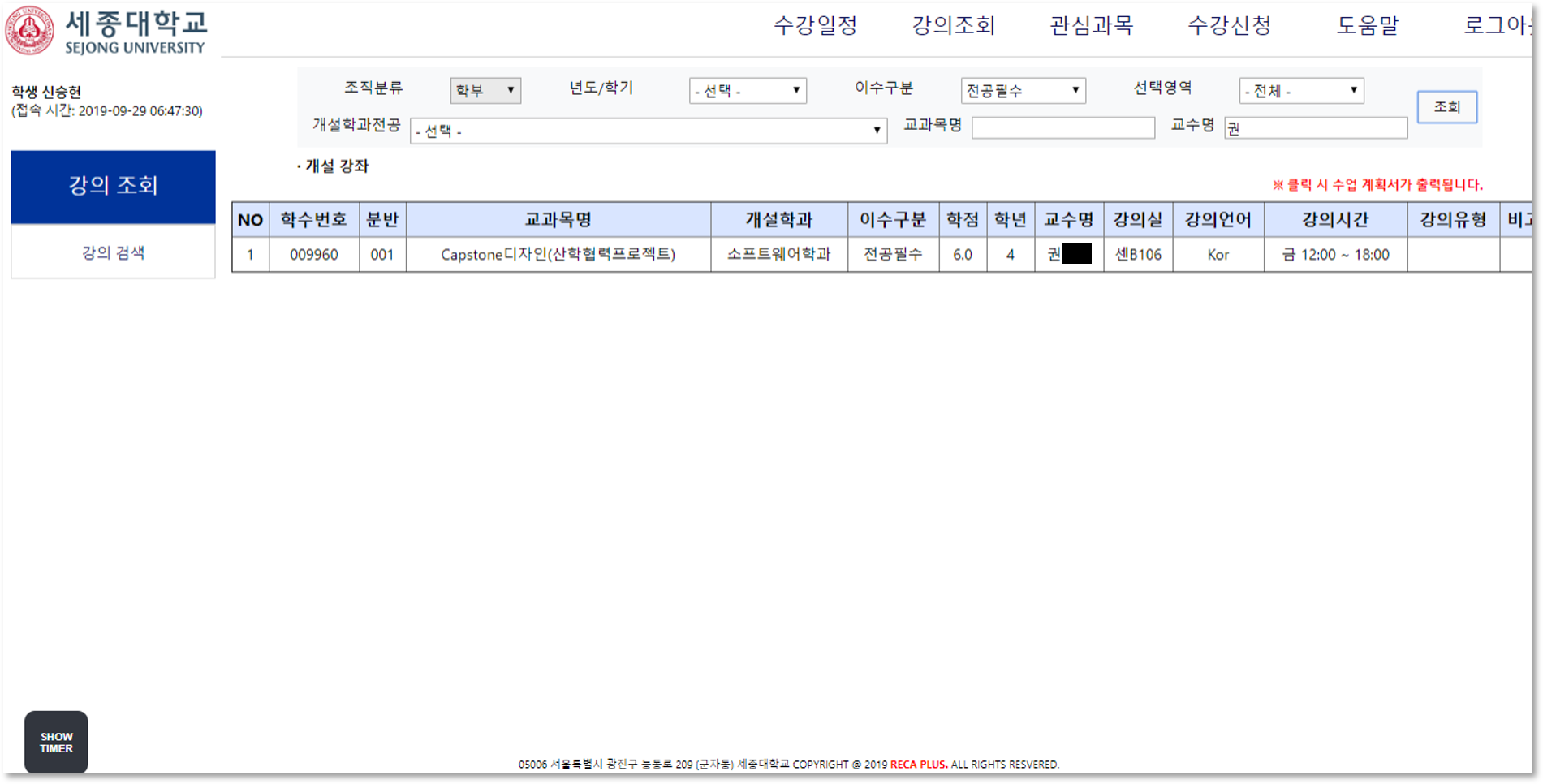Click the 센B106 classroom cell
The height and width of the screenshot is (784, 1543).
1138,255
